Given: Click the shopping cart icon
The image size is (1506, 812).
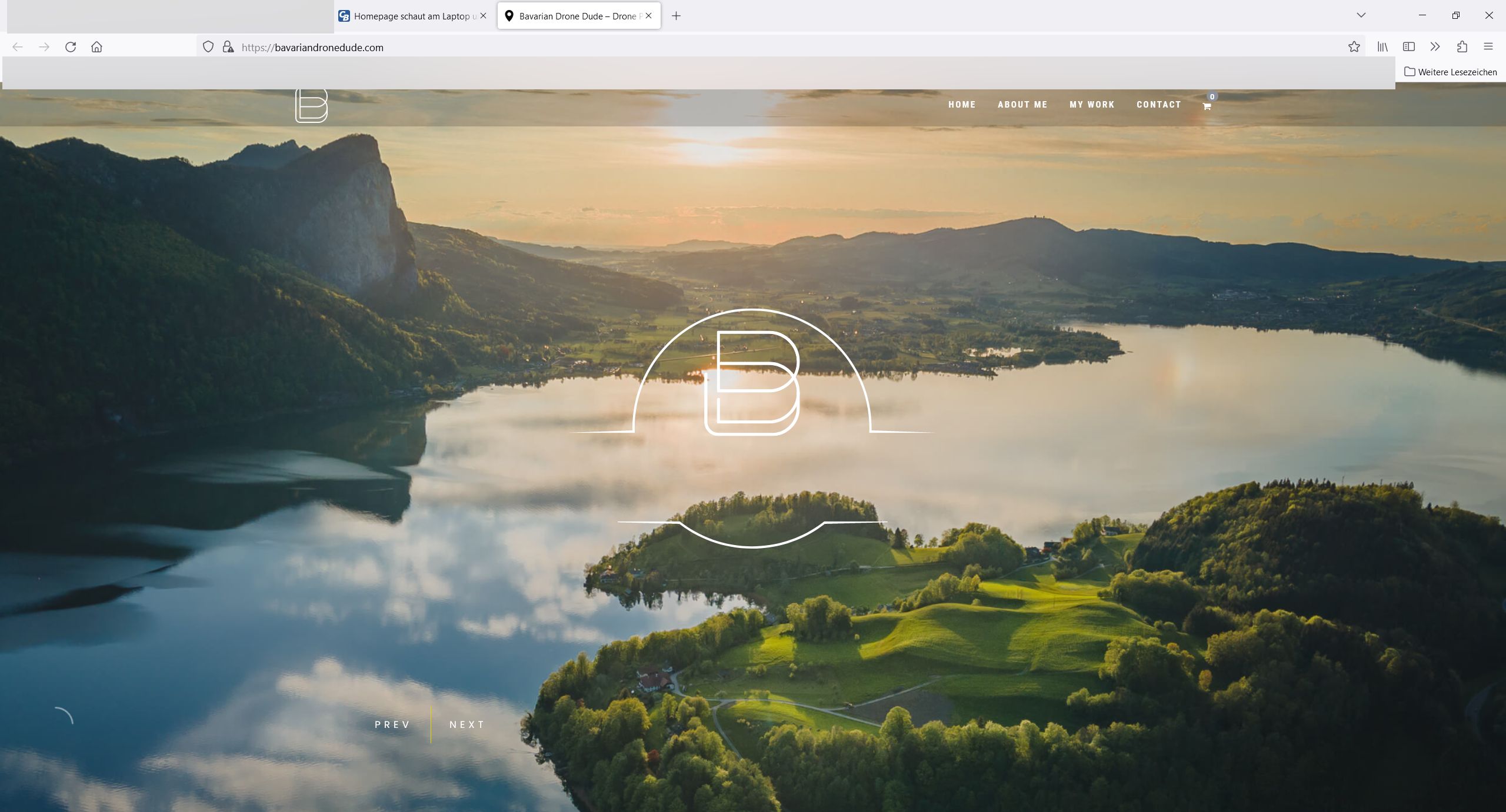Looking at the screenshot, I should pos(1207,106).
